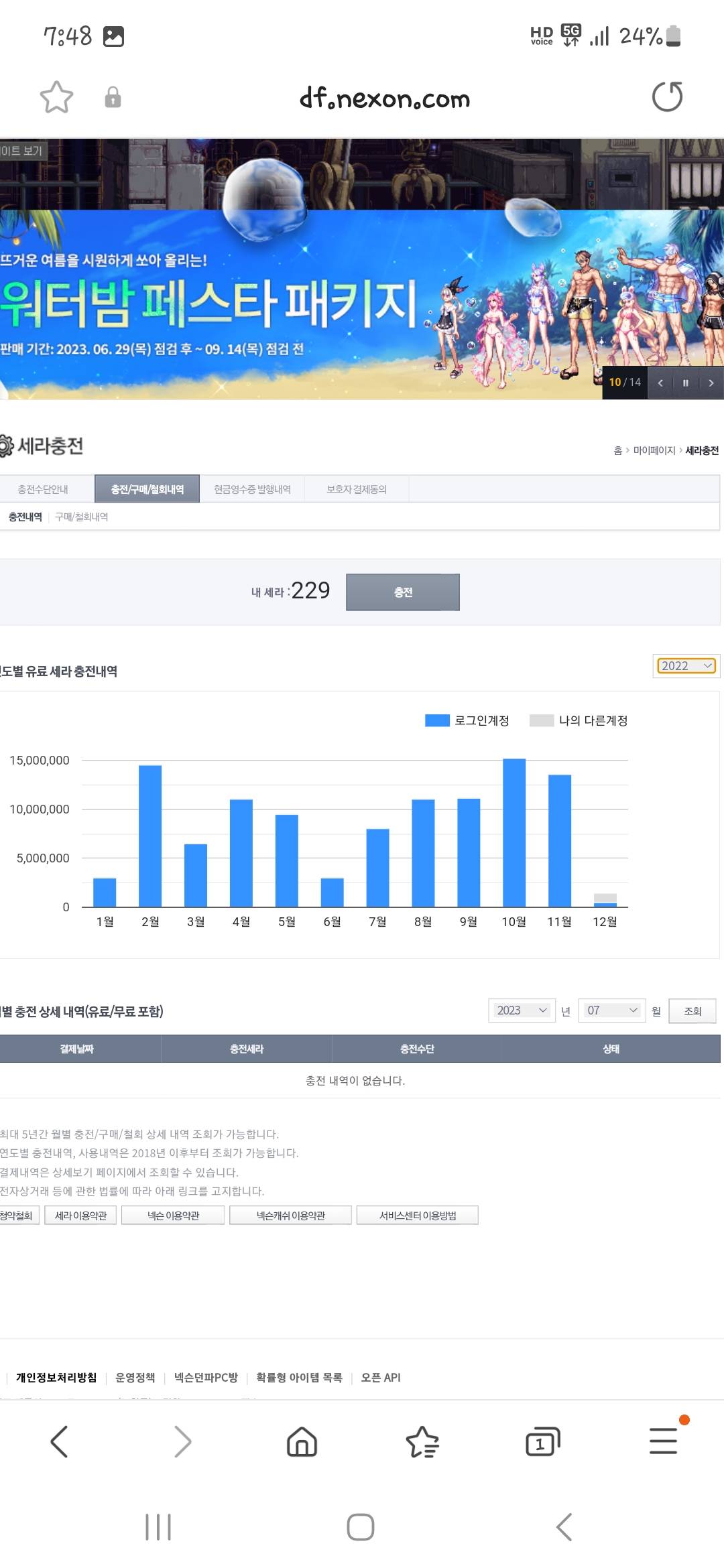Go to previous banner slide

click(660, 383)
